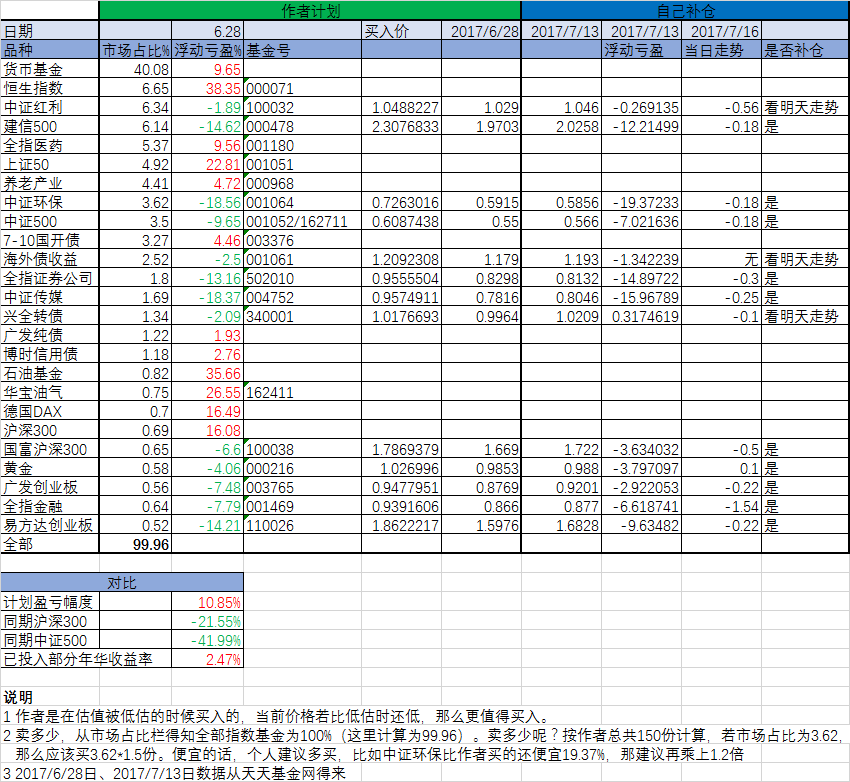Click the 22.81 profit cell
The image size is (850, 782).
pos(208,164)
